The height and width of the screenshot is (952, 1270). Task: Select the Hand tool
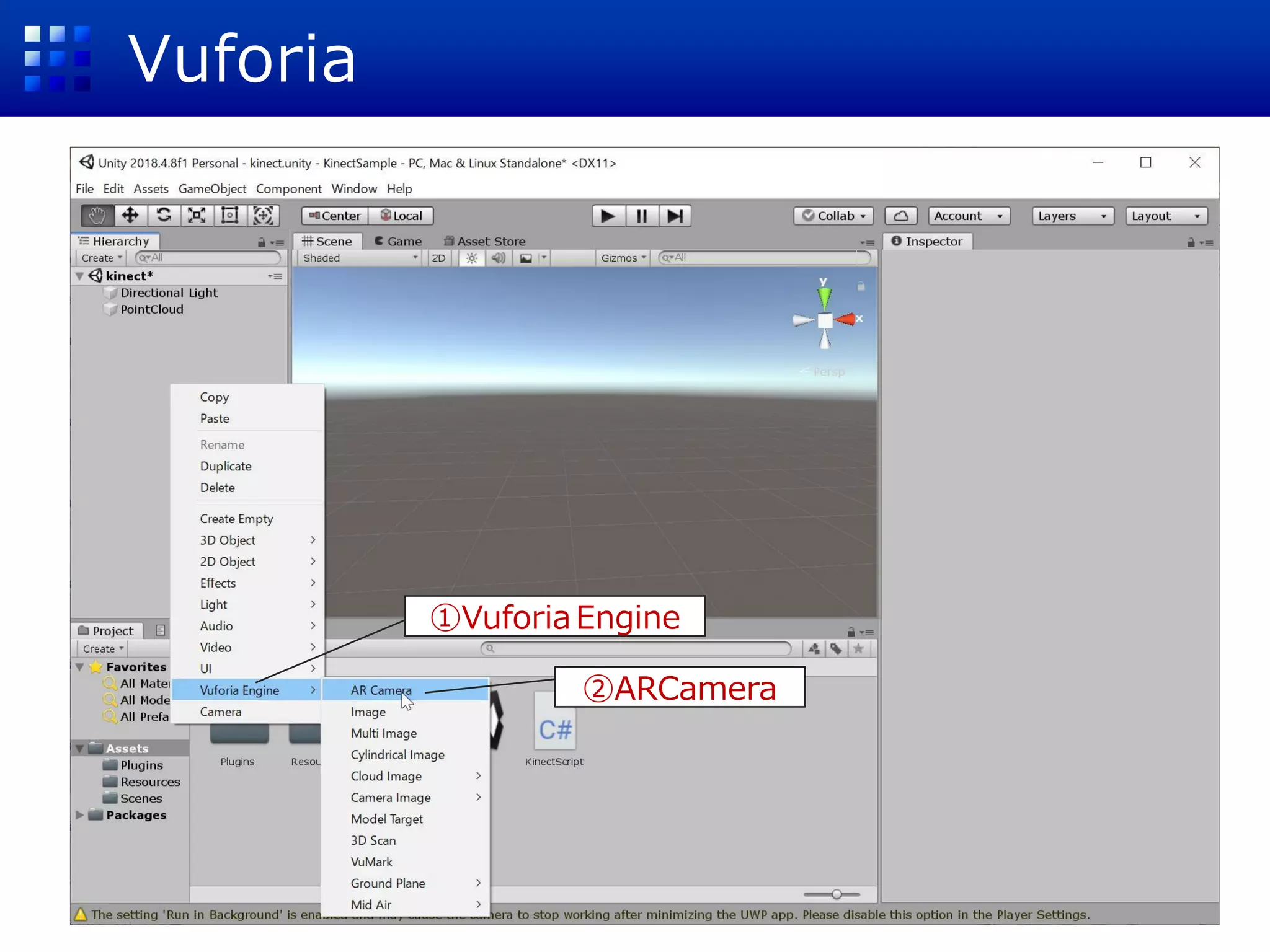click(x=97, y=216)
